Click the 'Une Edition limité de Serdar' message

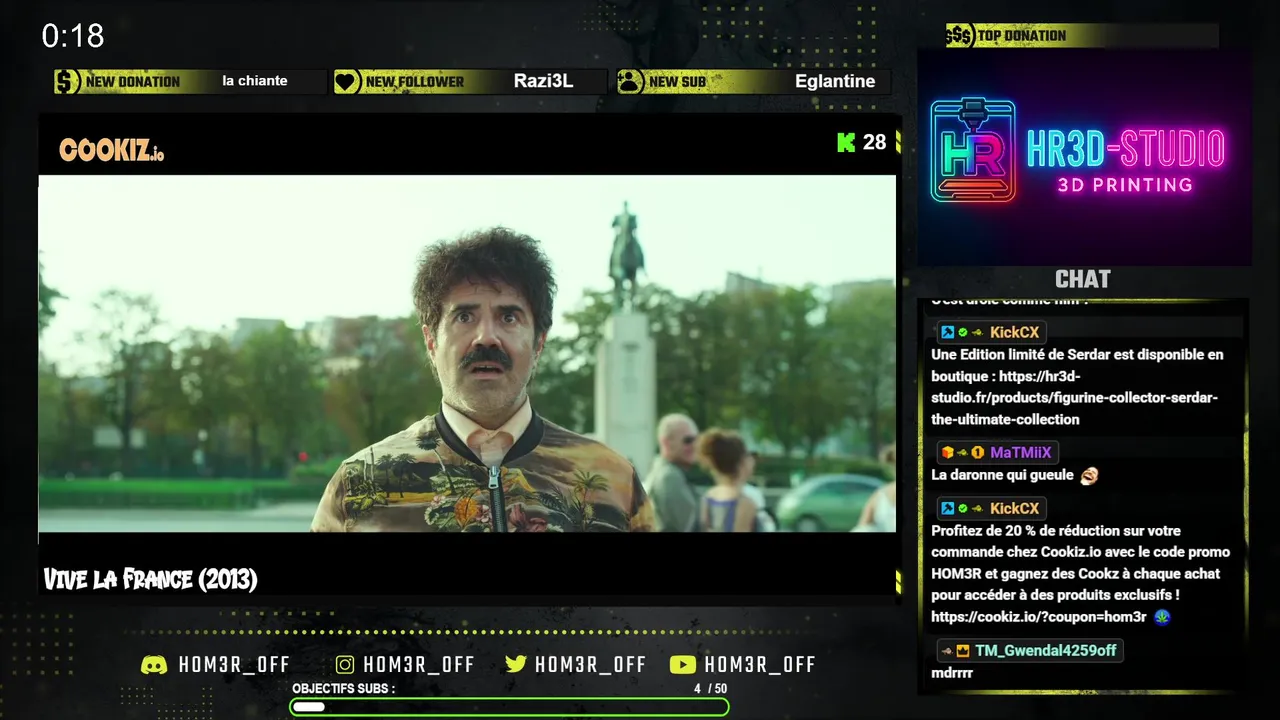coord(1076,387)
